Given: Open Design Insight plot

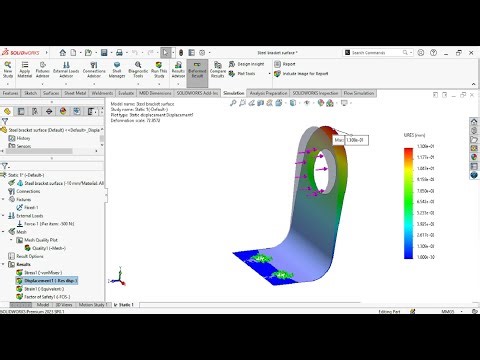Looking at the screenshot, I should point(246,64).
